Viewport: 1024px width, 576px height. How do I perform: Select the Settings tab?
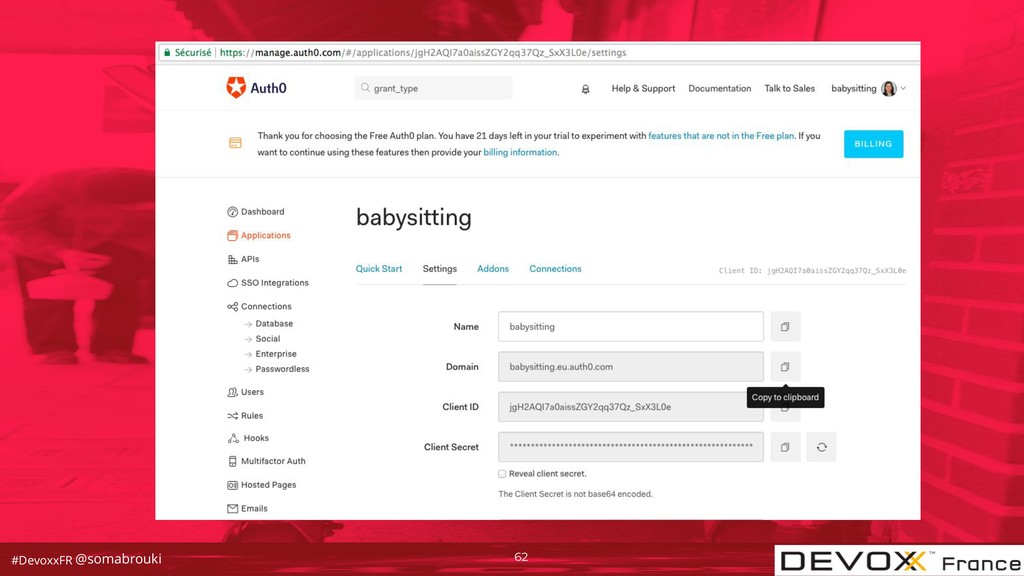[x=440, y=268]
